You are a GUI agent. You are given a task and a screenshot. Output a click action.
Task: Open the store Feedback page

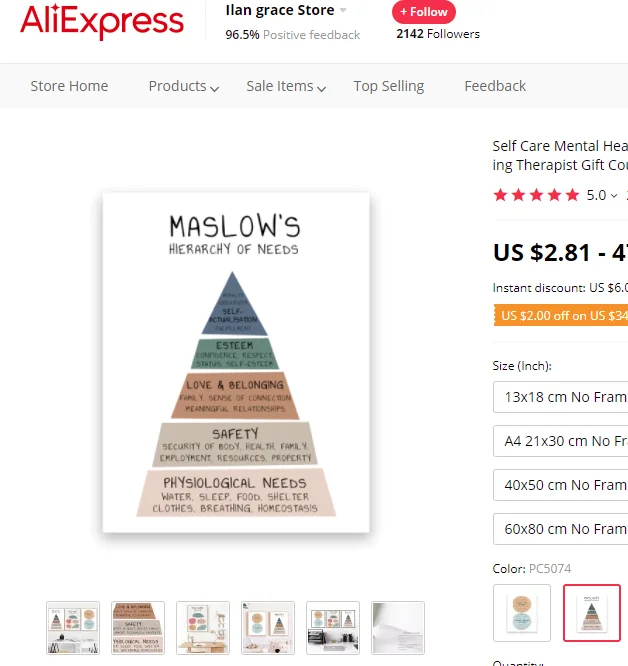495,86
